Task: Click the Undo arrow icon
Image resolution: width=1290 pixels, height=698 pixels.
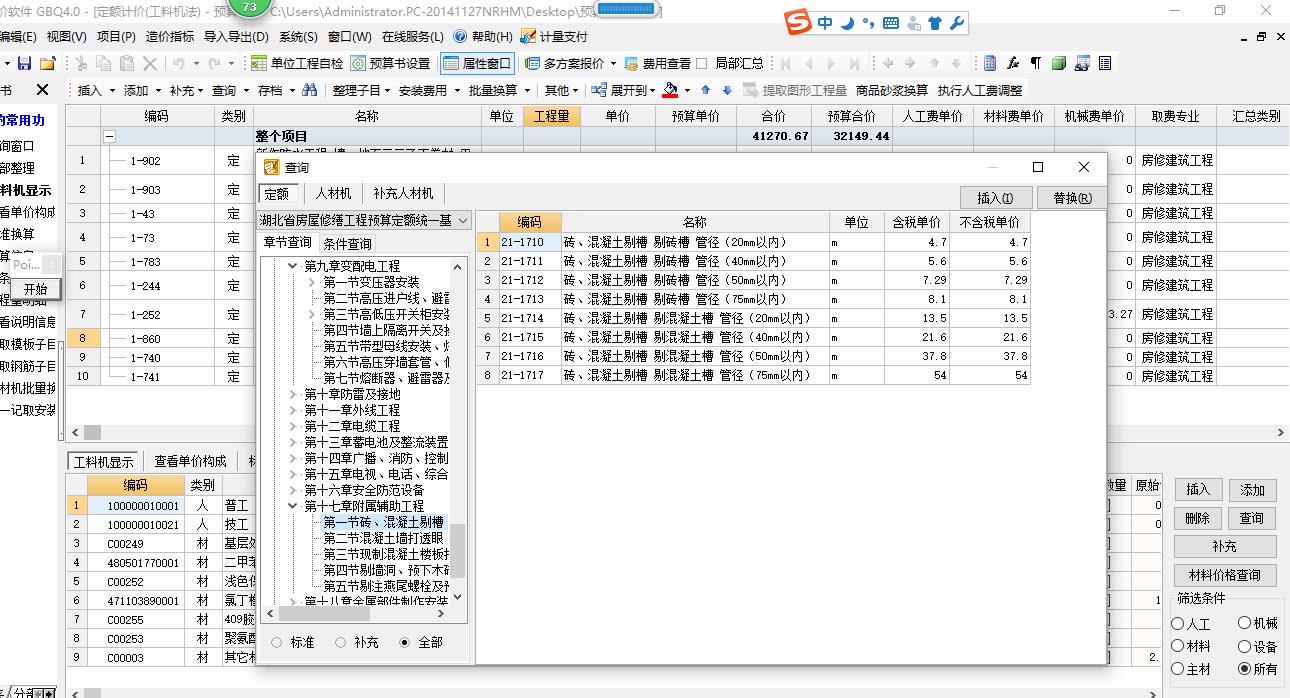Action: [x=178, y=63]
